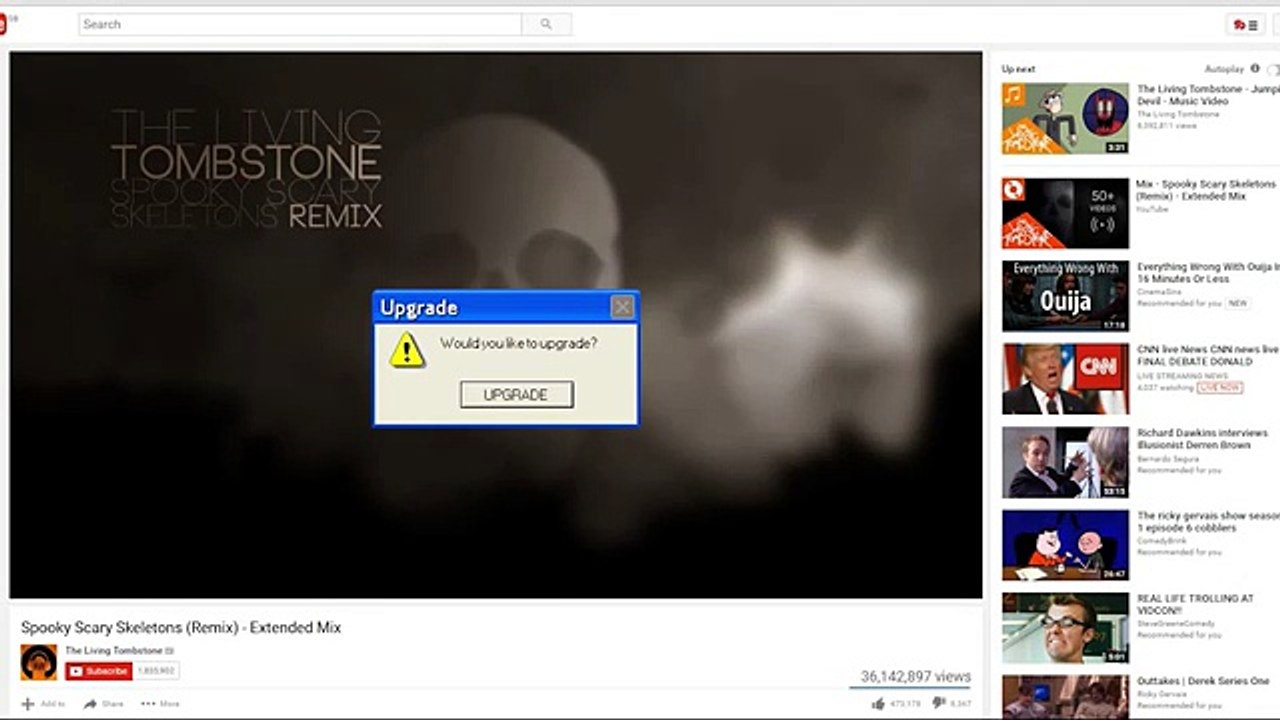
Task: Click the CinemaSins channel name
Action: (1160, 292)
